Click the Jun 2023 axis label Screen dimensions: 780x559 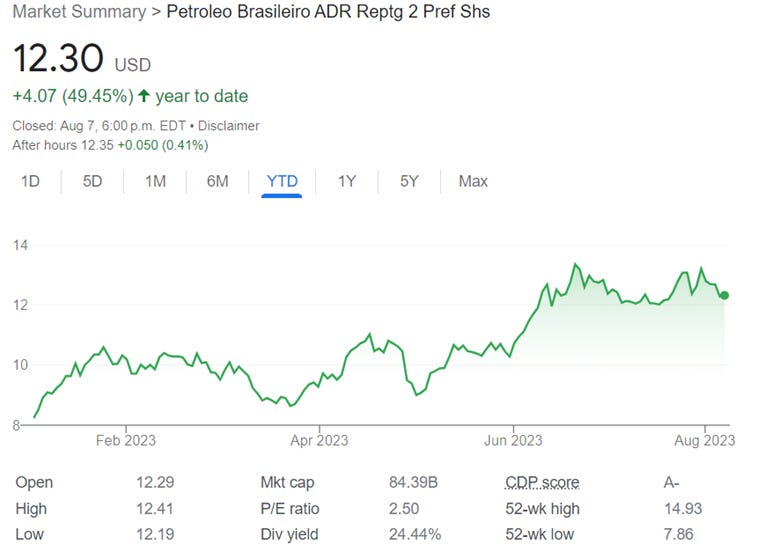[513, 441]
